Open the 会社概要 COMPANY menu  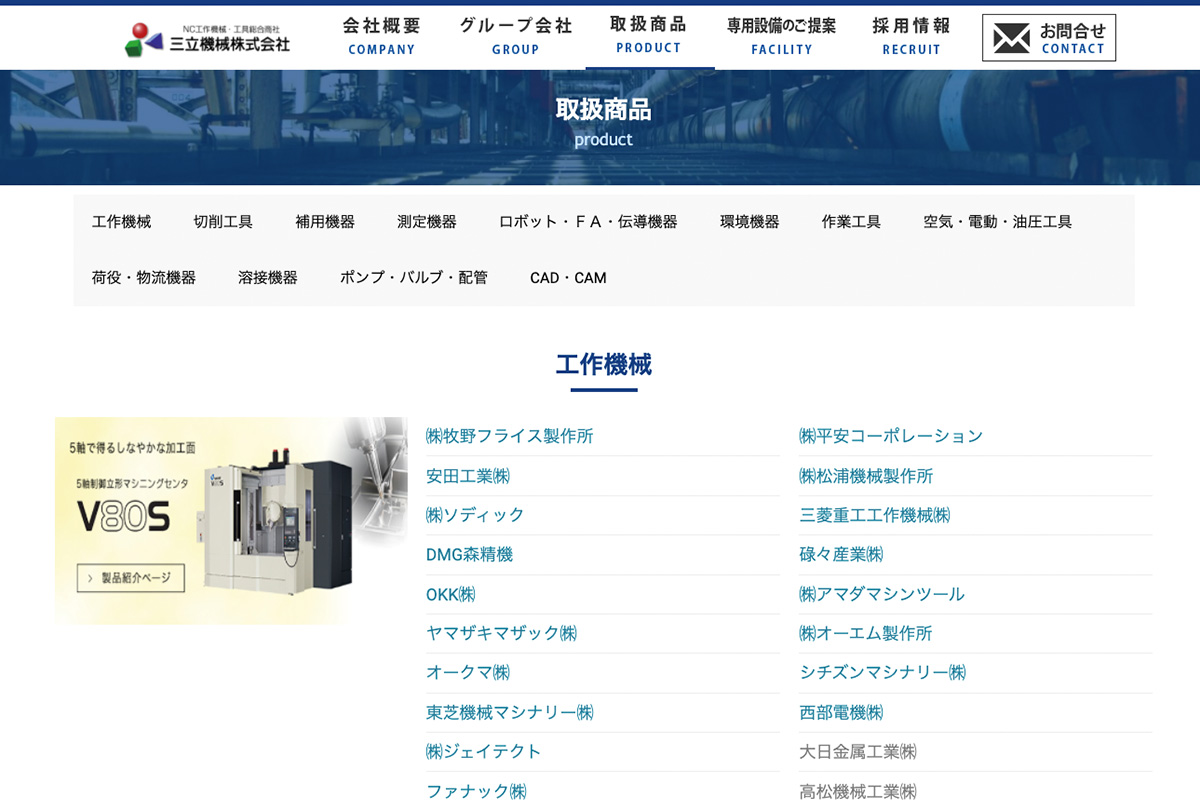click(381, 36)
